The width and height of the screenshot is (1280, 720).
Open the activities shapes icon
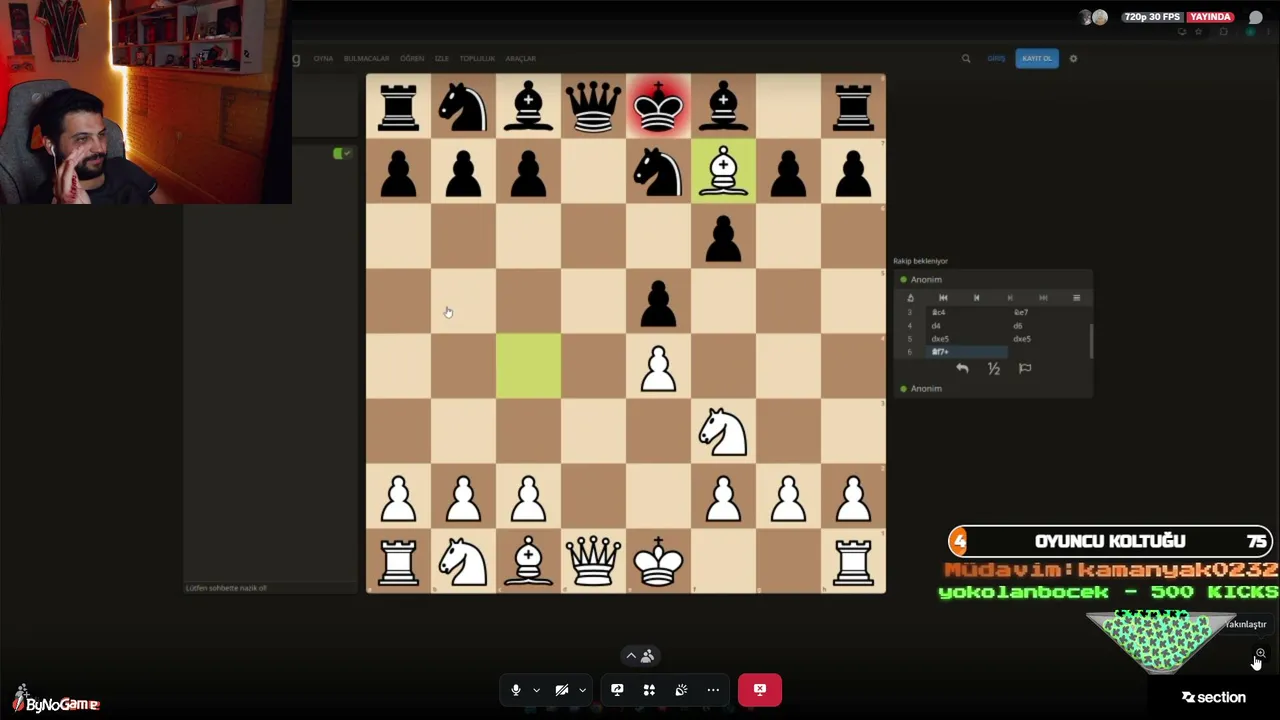[x=649, y=689]
